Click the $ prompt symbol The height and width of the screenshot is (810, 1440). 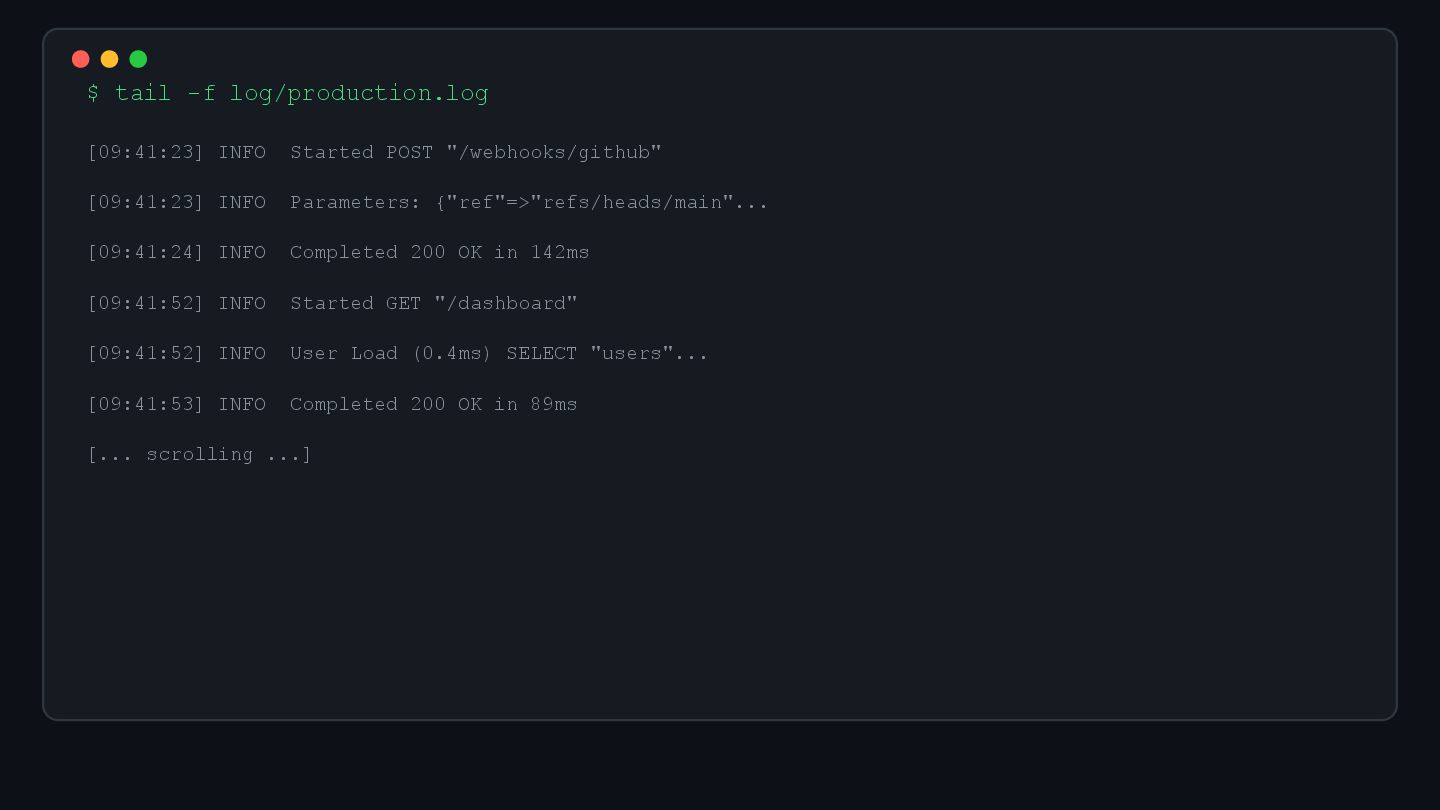(93, 93)
